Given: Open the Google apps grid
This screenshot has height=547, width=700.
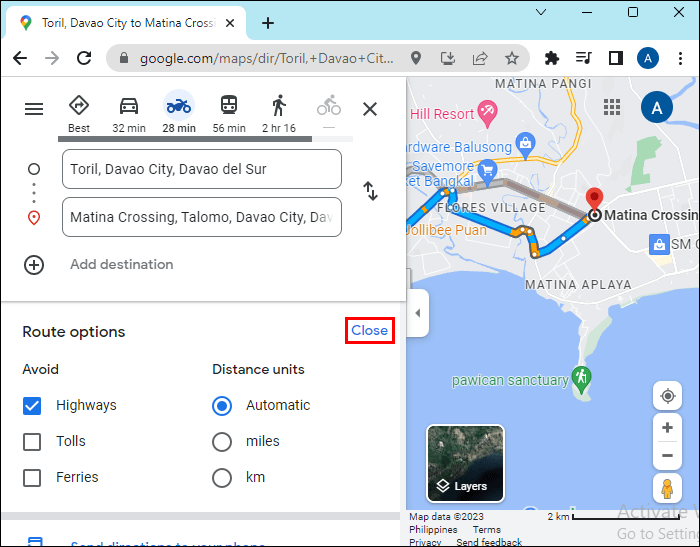Looking at the screenshot, I should click(x=612, y=107).
